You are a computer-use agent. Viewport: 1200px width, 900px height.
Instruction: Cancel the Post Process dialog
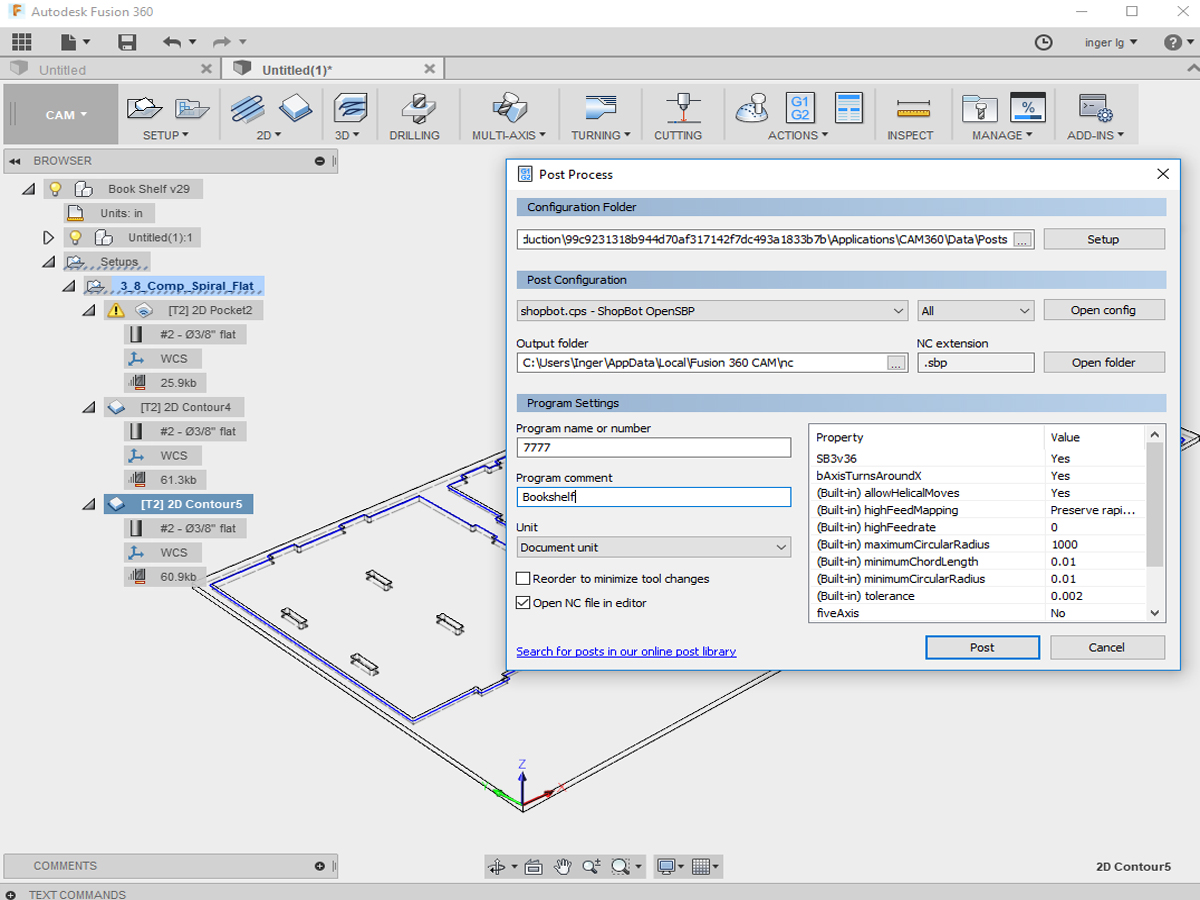(x=1106, y=647)
